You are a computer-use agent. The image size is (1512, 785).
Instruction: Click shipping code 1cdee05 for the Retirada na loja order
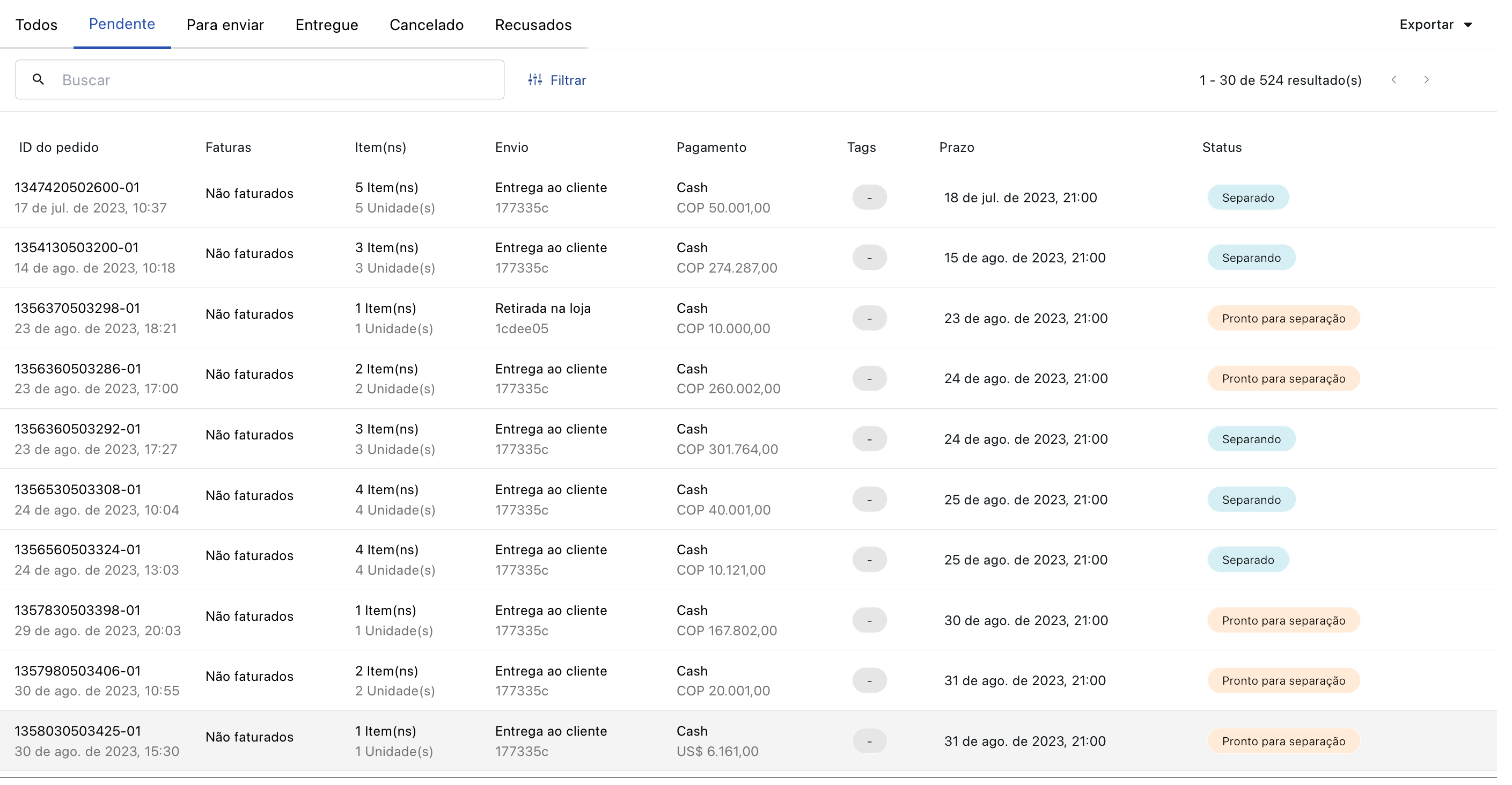pyautogui.click(x=522, y=328)
